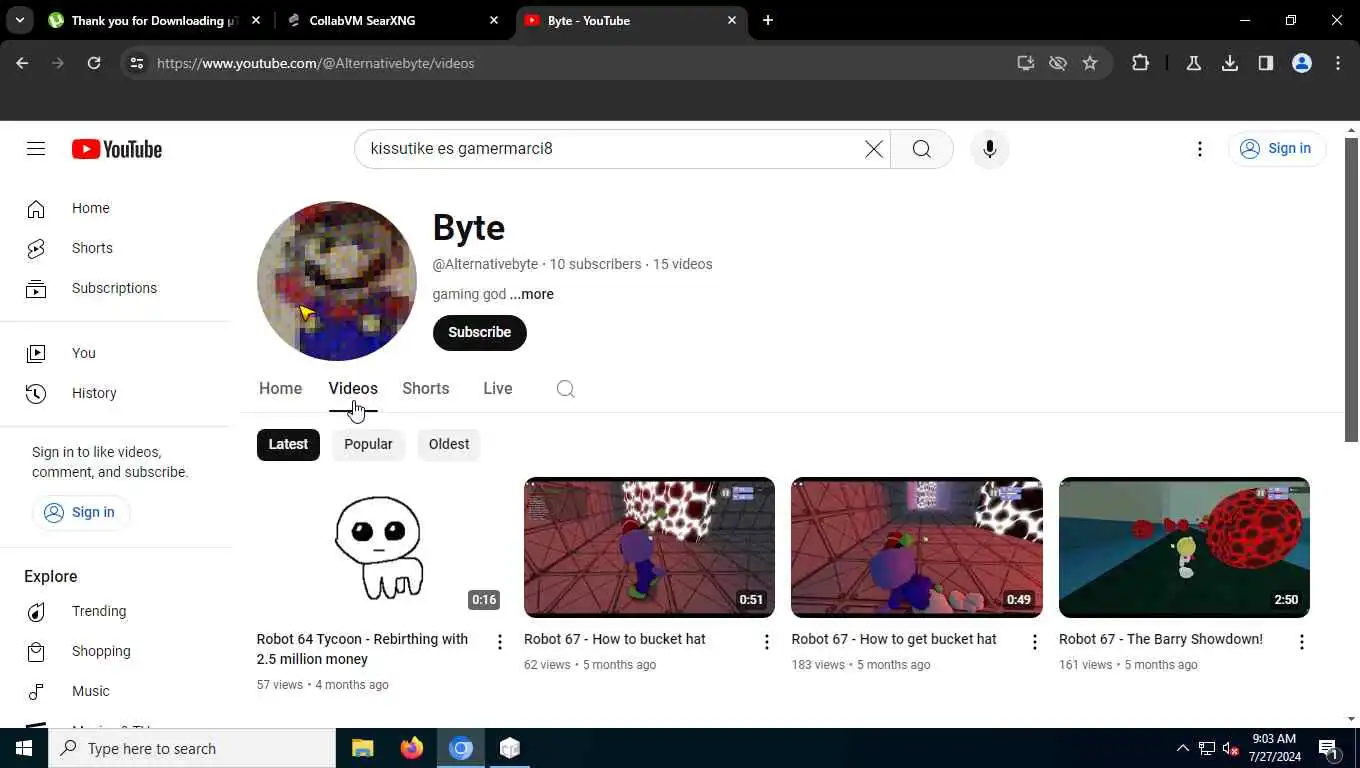Open the browser extensions puzzle icon

click(x=1140, y=63)
